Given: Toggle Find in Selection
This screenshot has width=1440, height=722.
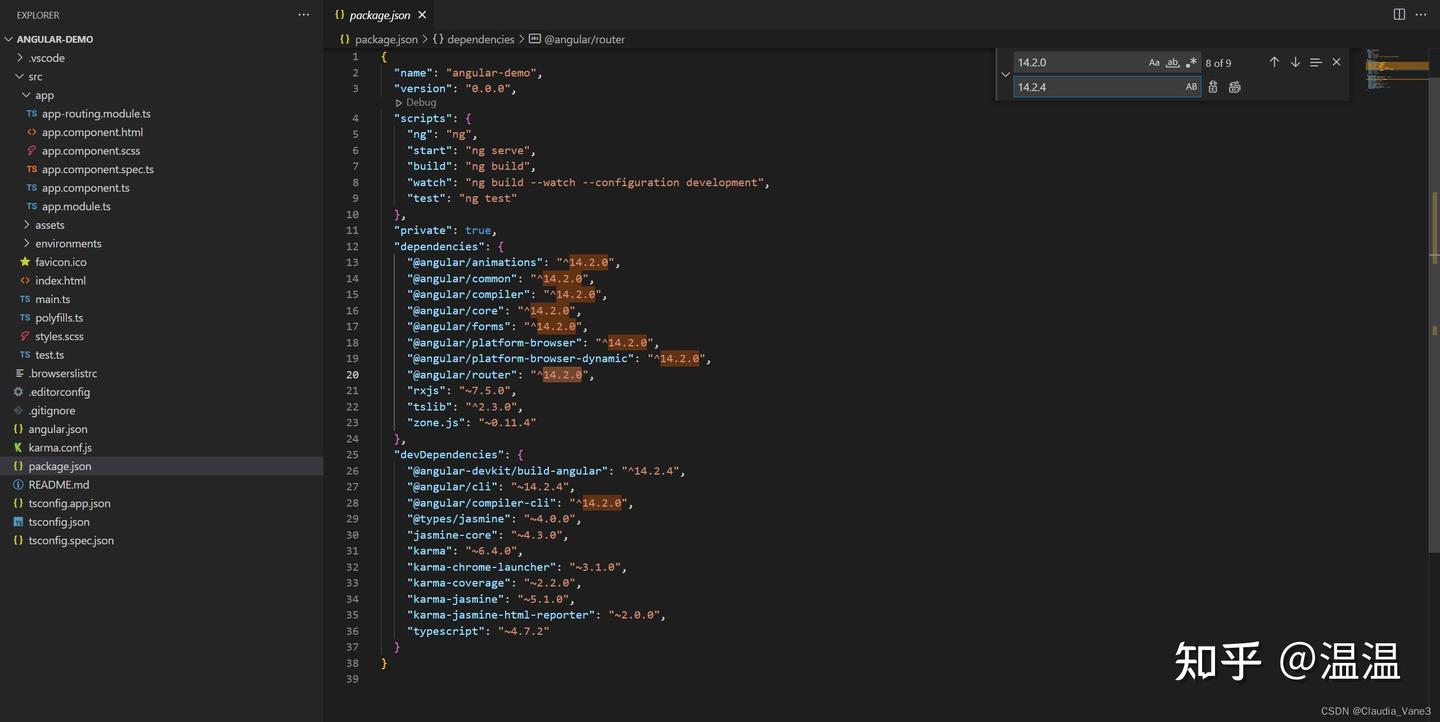Looking at the screenshot, I should point(1316,62).
